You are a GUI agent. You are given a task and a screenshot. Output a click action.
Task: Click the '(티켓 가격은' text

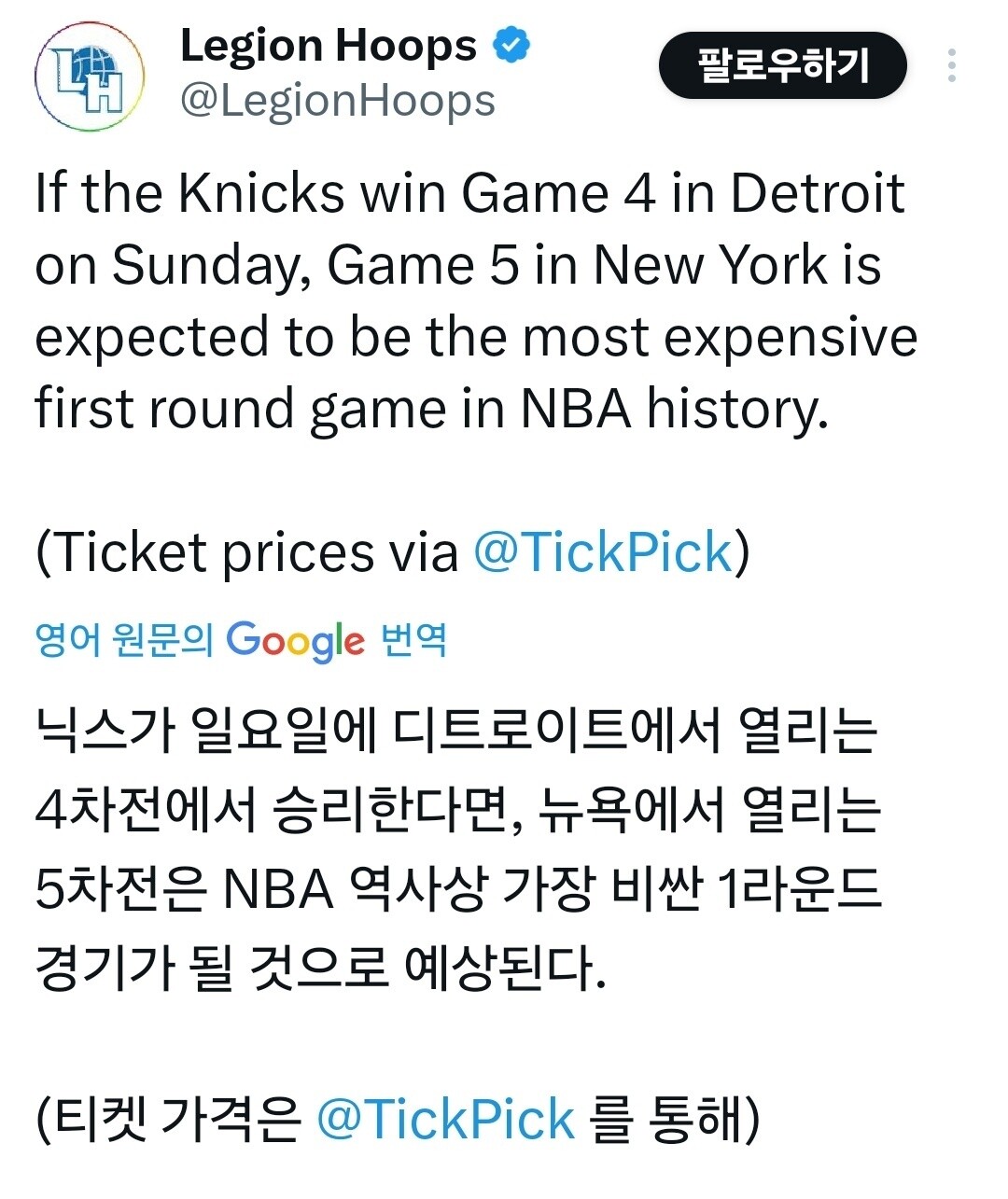point(168,1119)
